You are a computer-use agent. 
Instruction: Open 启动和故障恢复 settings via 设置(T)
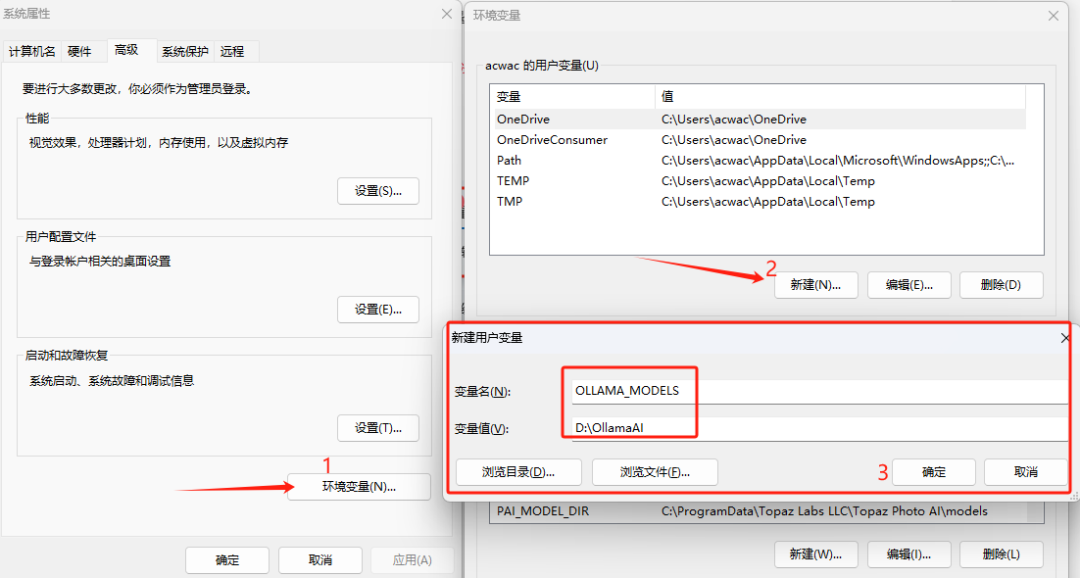coord(377,428)
